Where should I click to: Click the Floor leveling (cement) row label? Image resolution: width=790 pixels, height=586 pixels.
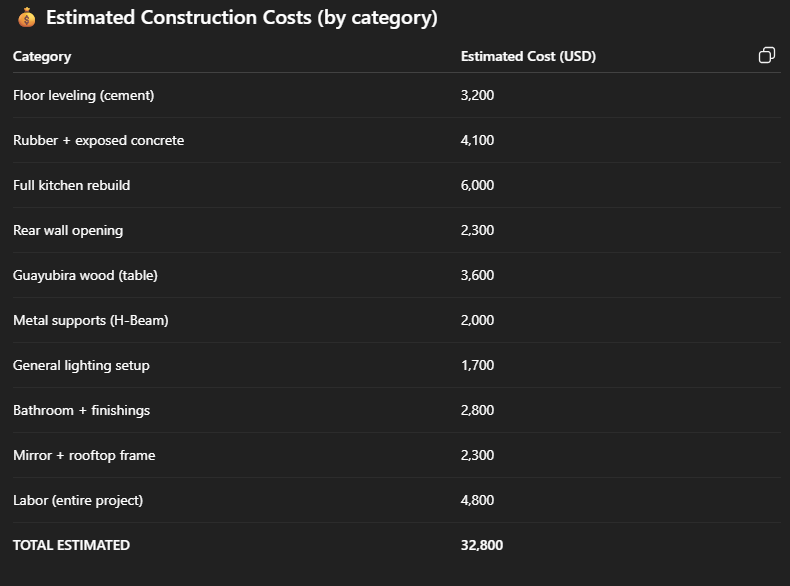(x=84, y=95)
